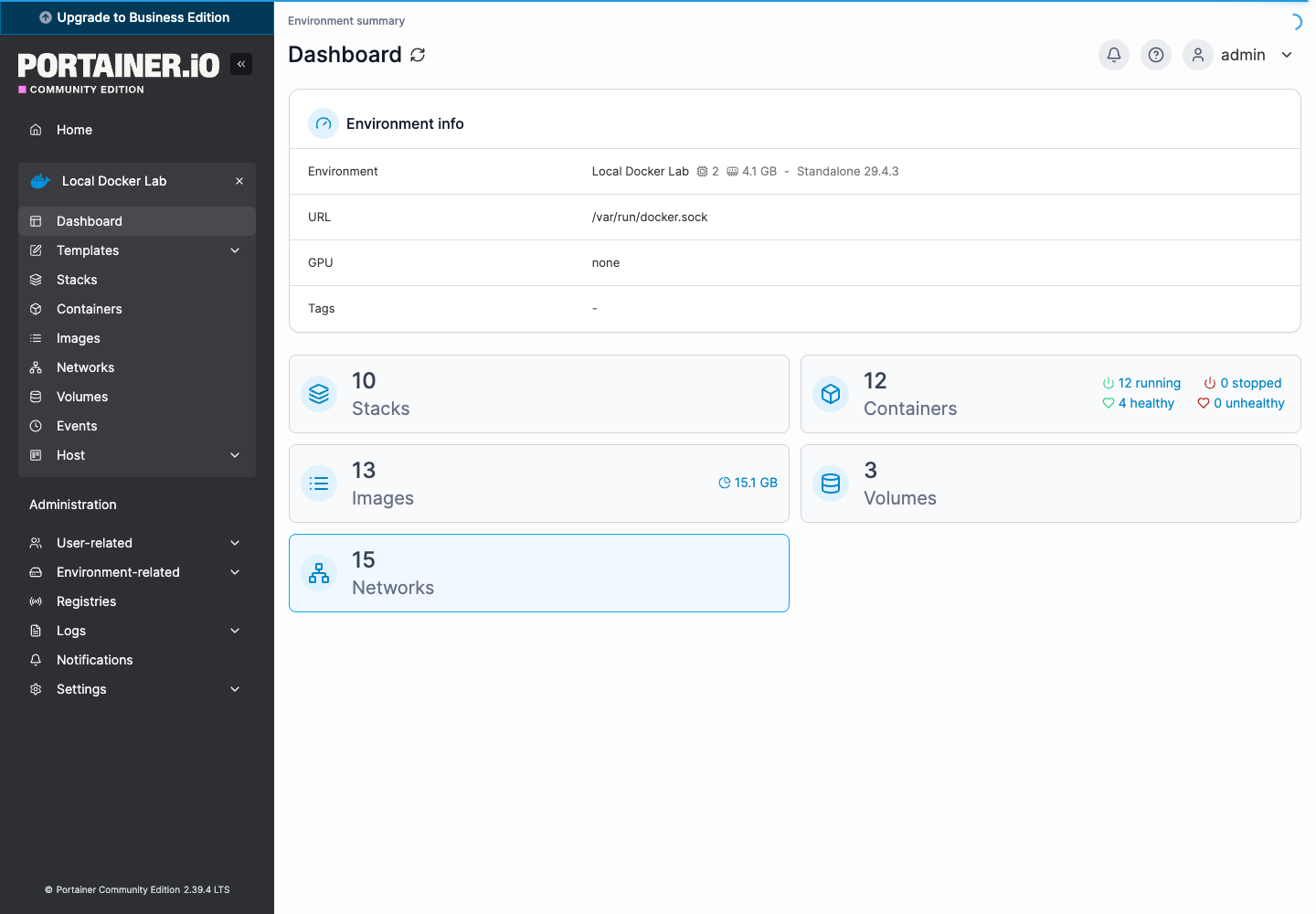The image size is (1316, 914).
Task: Click the Docker whale icon for Local Docker Lab
Action: click(x=40, y=181)
